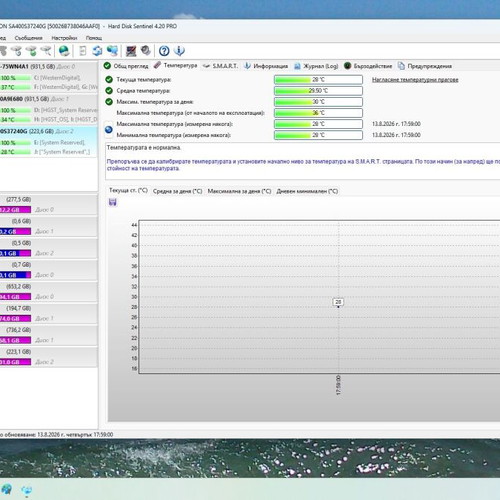Click the save diskette icon above the graph
500x500 pixels.
point(113,202)
